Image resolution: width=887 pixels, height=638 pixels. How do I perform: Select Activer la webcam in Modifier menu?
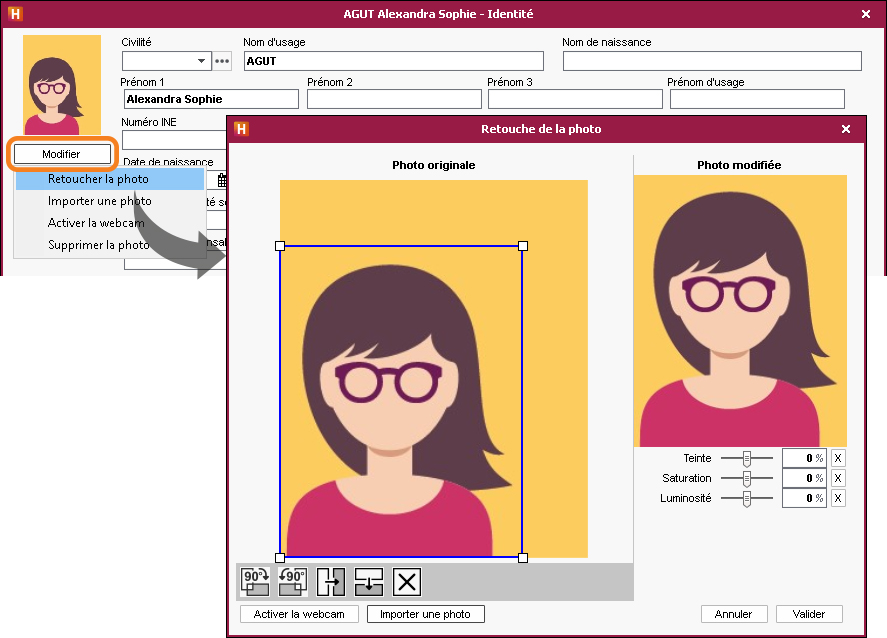click(x=110, y=223)
